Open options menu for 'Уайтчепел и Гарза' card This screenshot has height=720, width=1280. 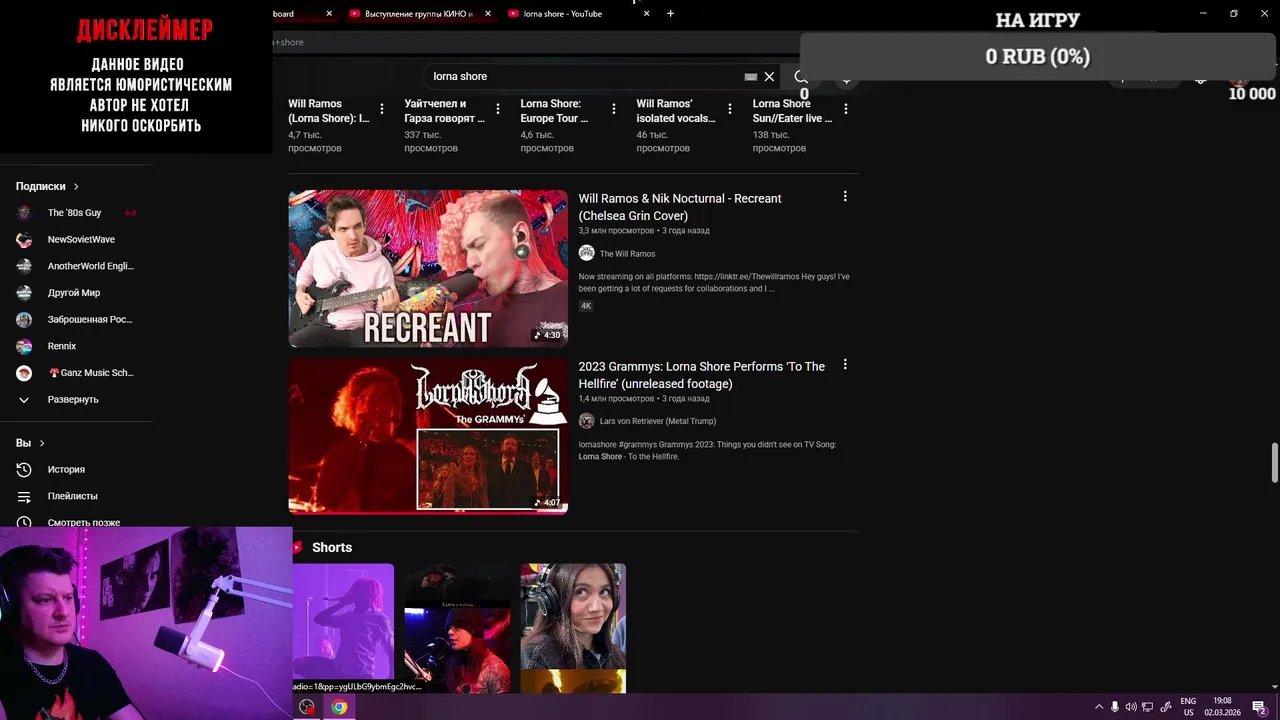[x=498, y=109]
